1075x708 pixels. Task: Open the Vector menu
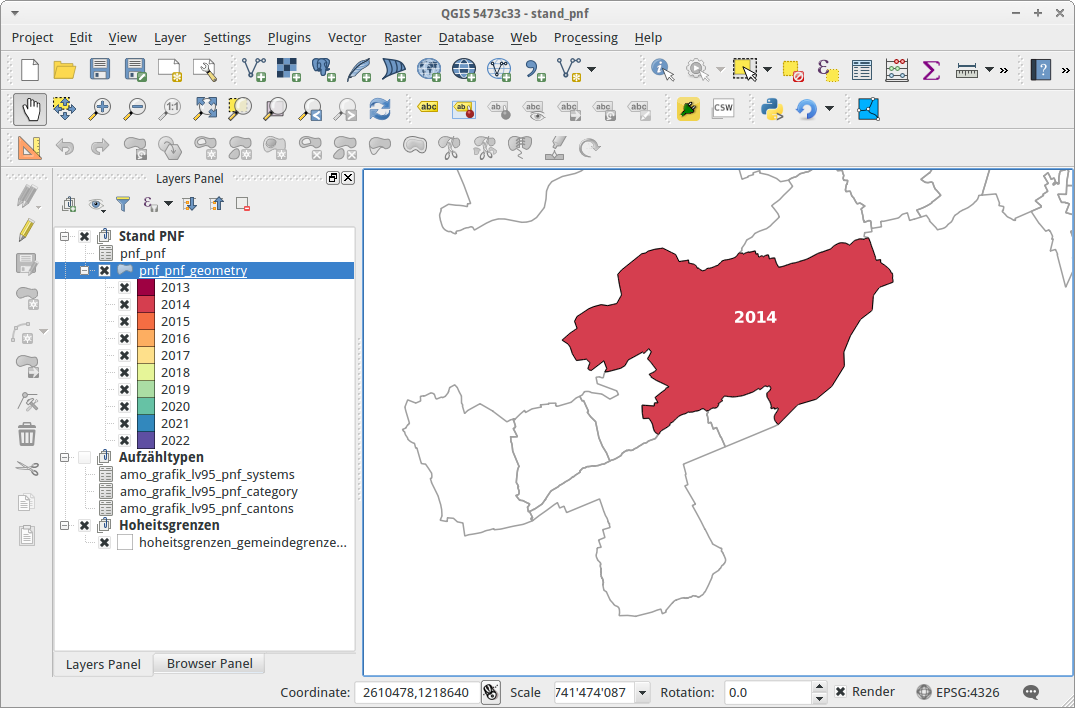tap(347, 38)
